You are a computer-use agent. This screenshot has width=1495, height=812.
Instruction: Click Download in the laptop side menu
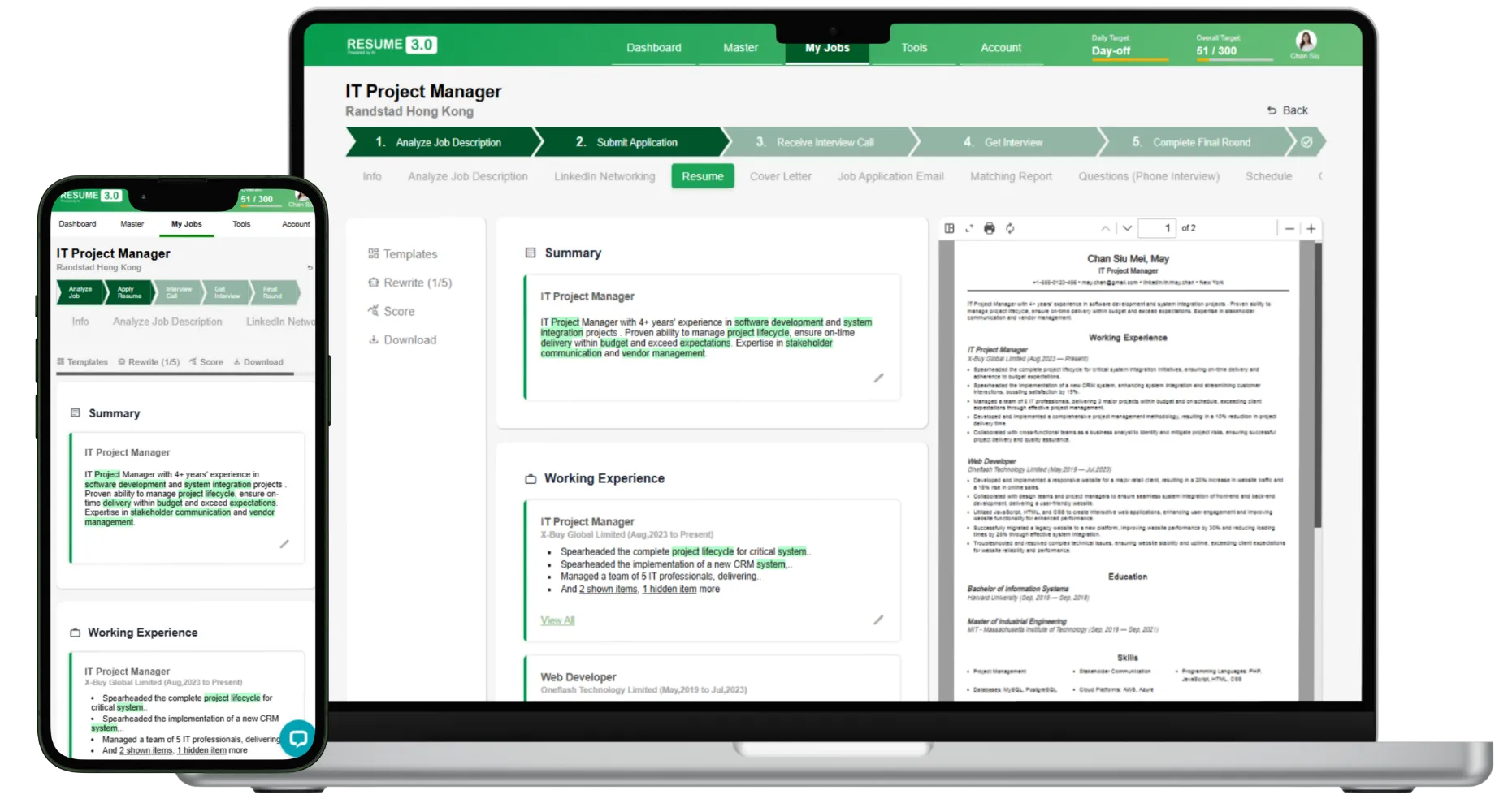pos(402,339)
